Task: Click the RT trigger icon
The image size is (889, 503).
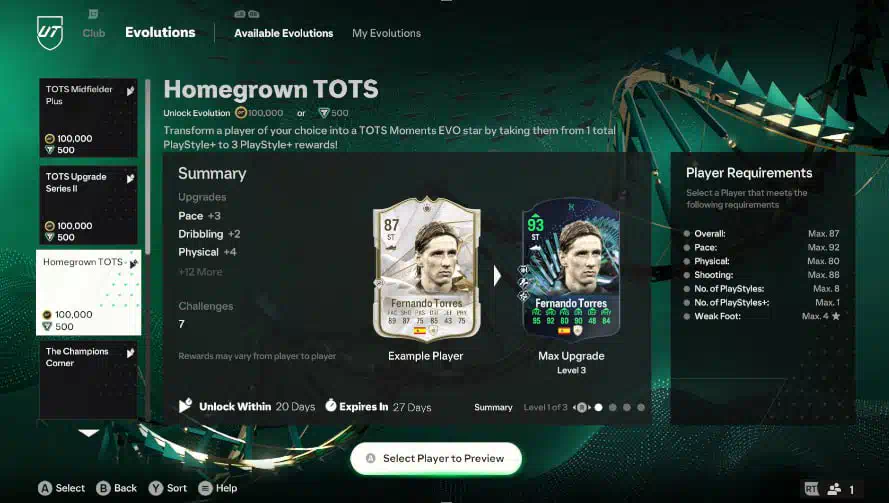Action: point(811,488)
